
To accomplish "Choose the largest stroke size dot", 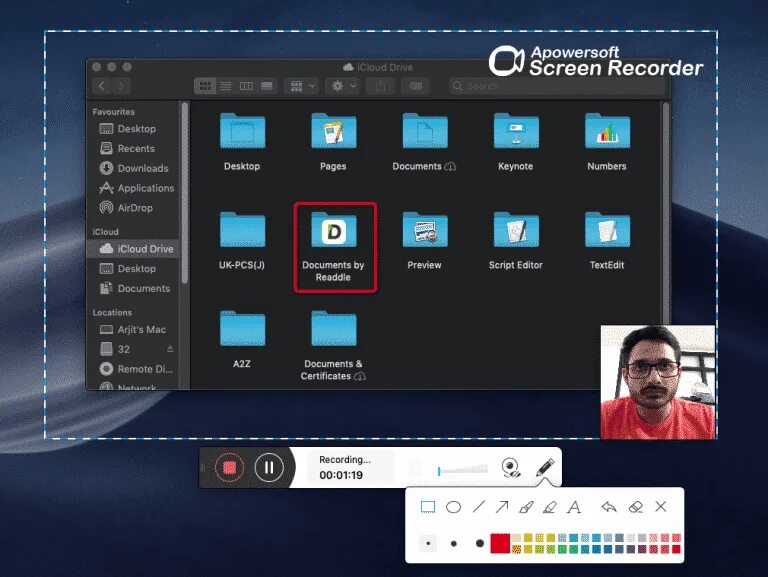I will click(x=480, y=543).
